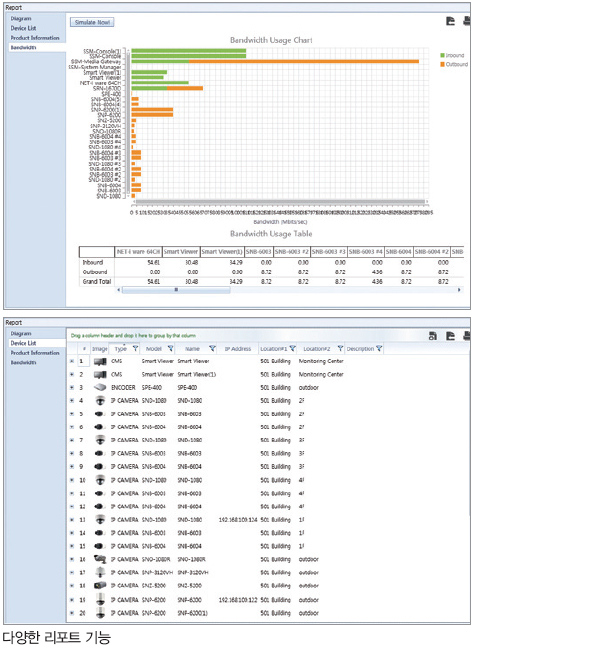Expand device row 20 SNP-6200(1)
This screenshot has width=600, height=649.
(72, 612)
